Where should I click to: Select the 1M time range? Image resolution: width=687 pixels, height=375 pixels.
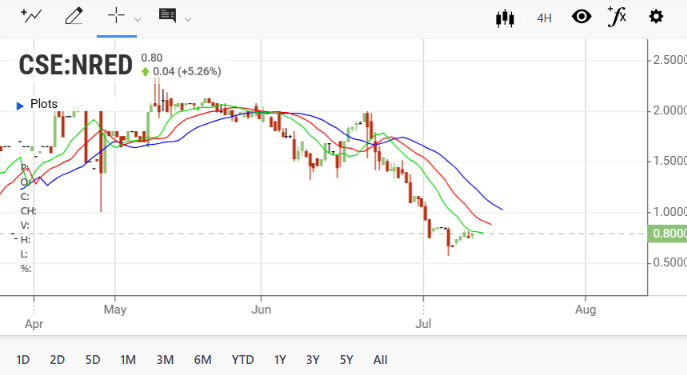pos(128,360)
